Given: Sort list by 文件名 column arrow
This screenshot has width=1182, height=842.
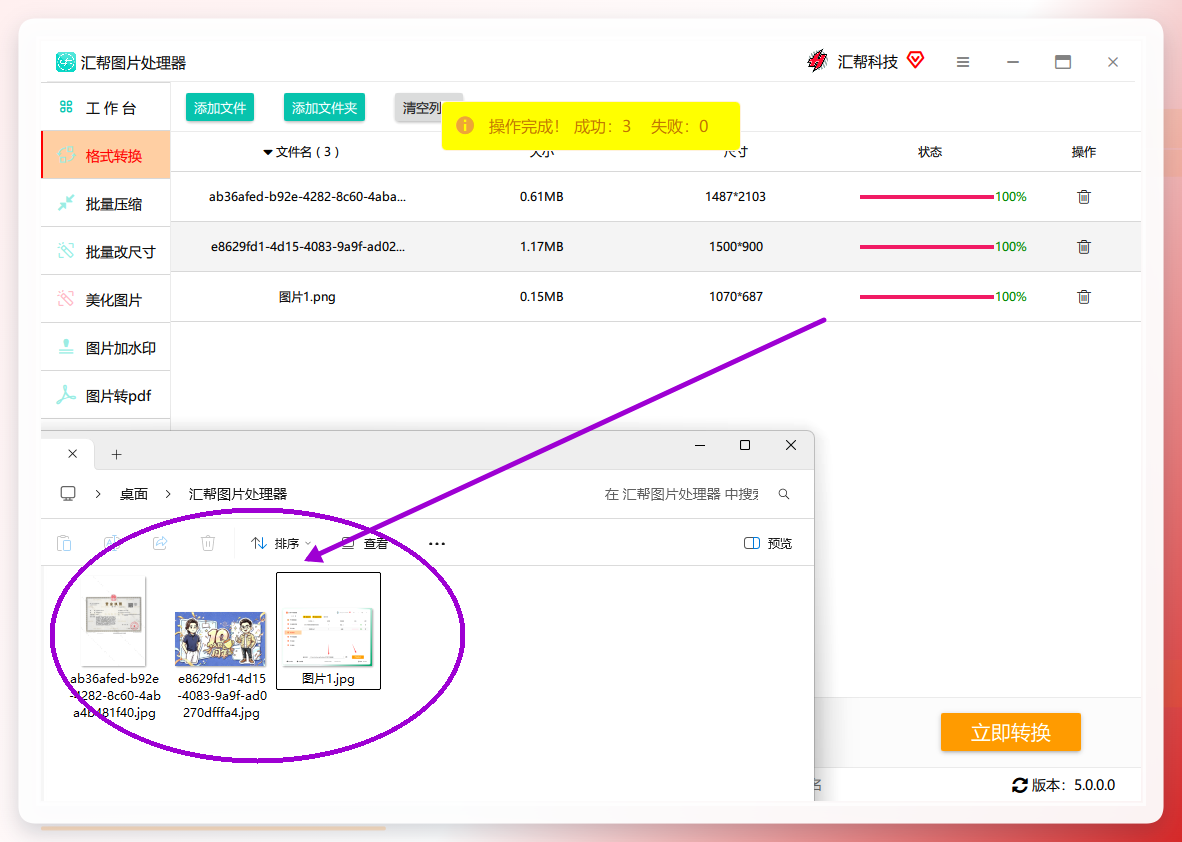Looking at the screenshot, I should (x=268, y=152).
